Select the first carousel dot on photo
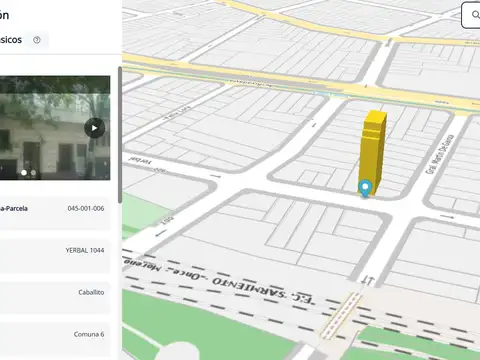480x360 pixels. 24,172
